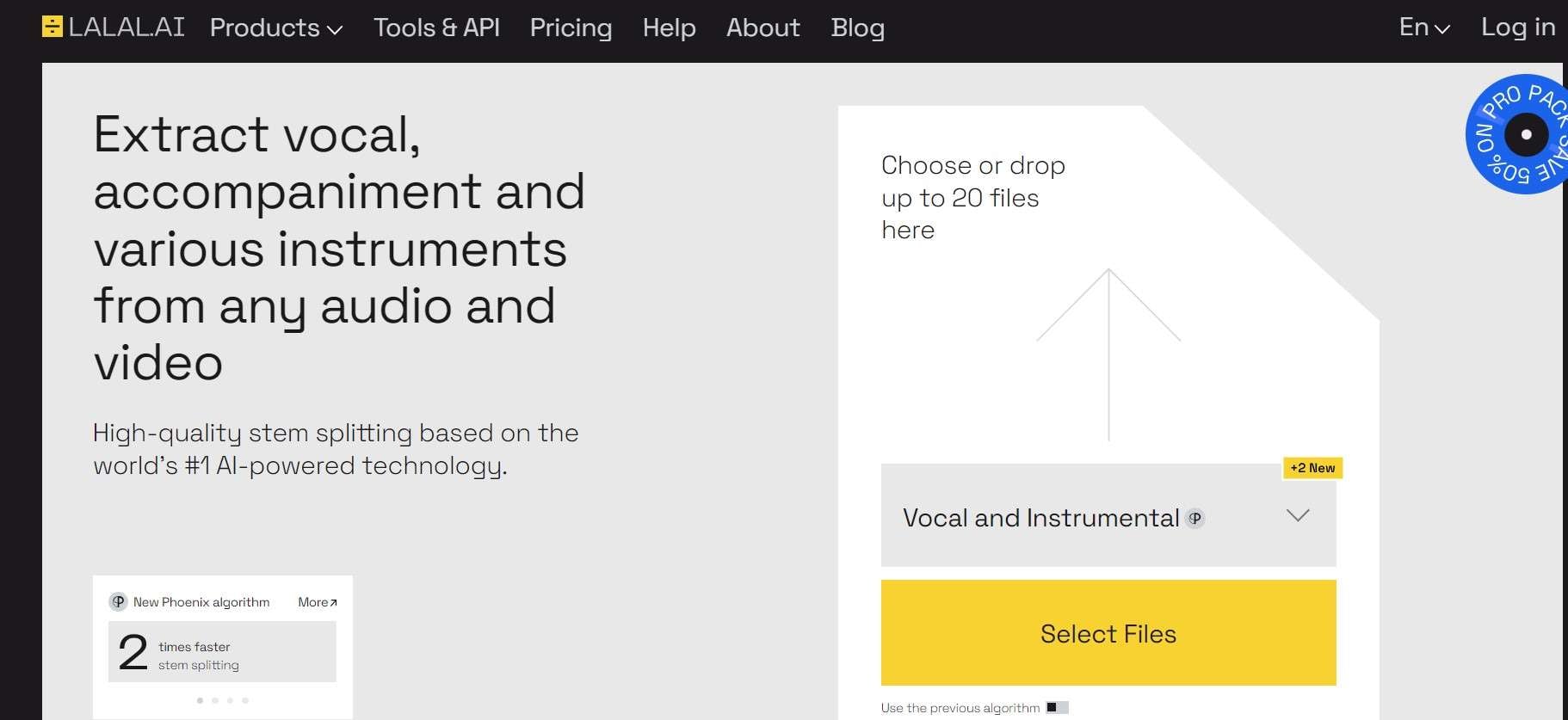Click the arrow icon next to More
The height and width of the screenshot is (720, 1568).
pyautogui.click(x=334, y=603)
